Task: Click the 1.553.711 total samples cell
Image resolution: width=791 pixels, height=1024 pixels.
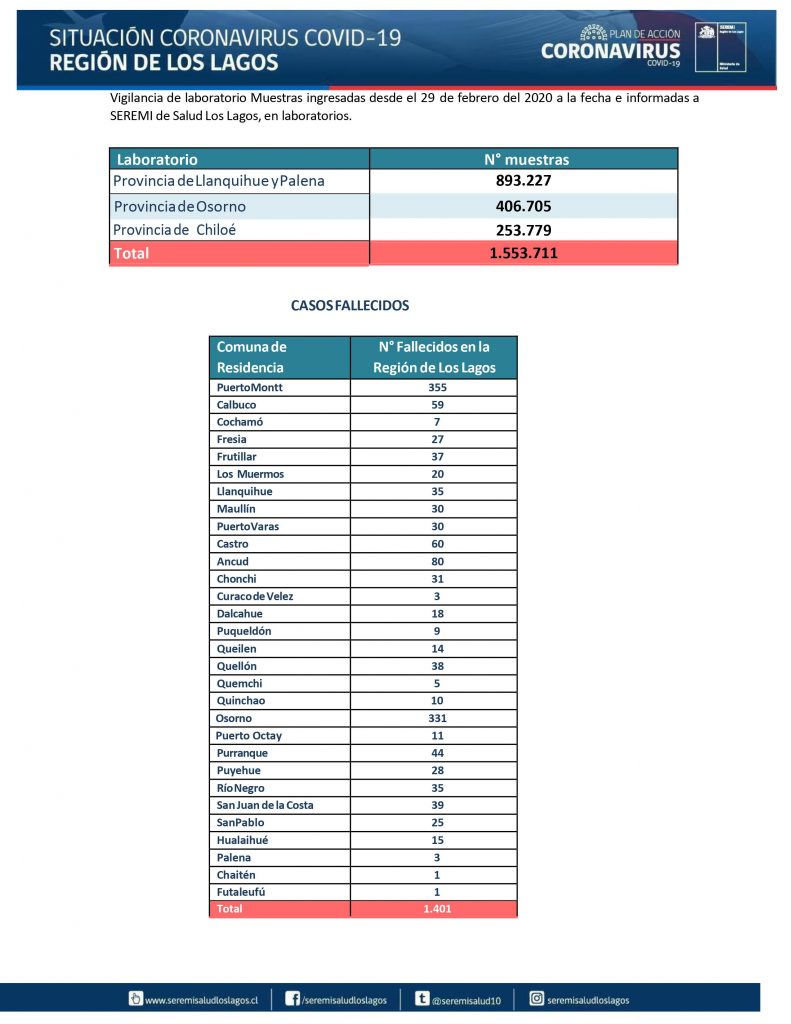Action: point(524,253)
